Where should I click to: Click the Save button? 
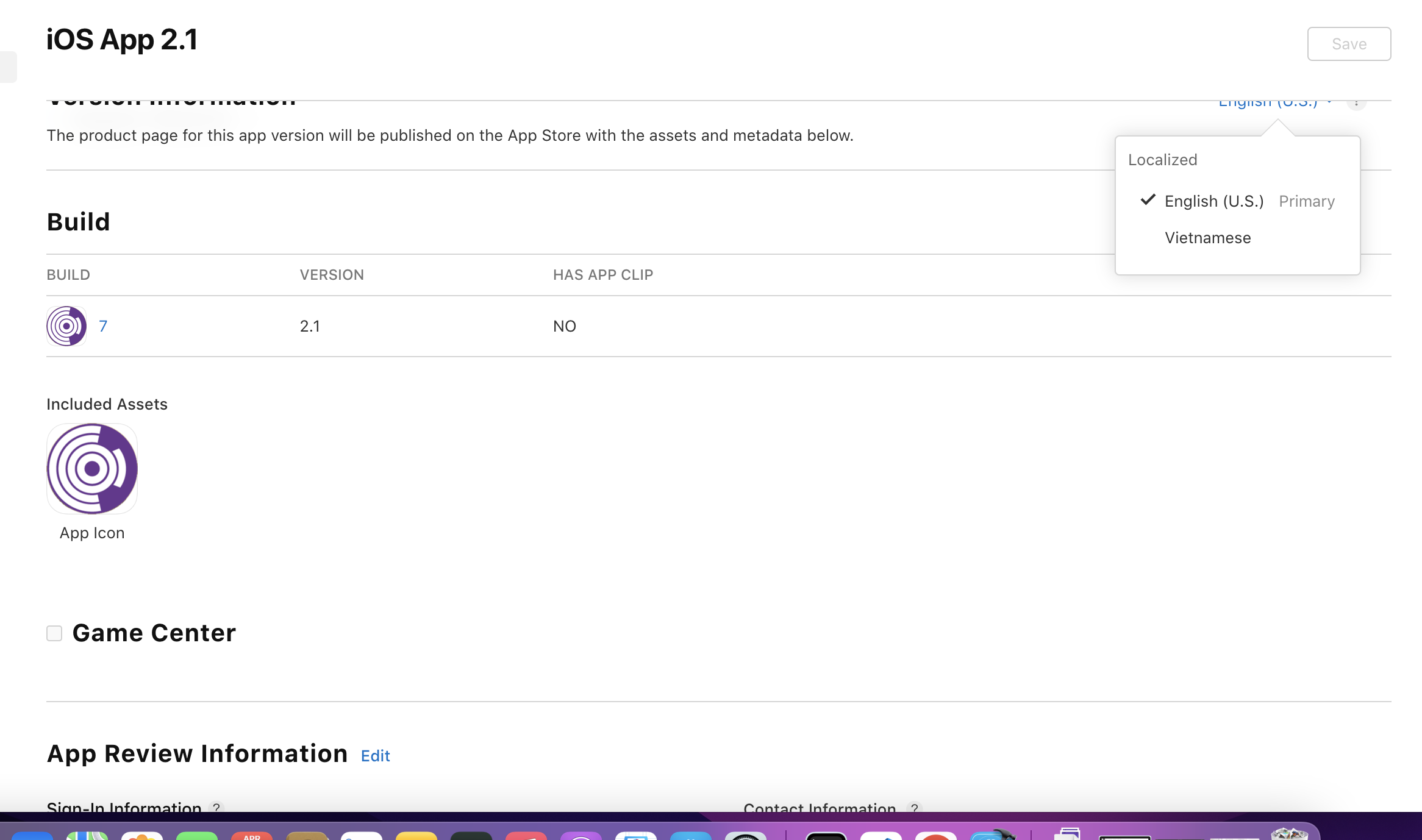click(x=1348, y=44)
